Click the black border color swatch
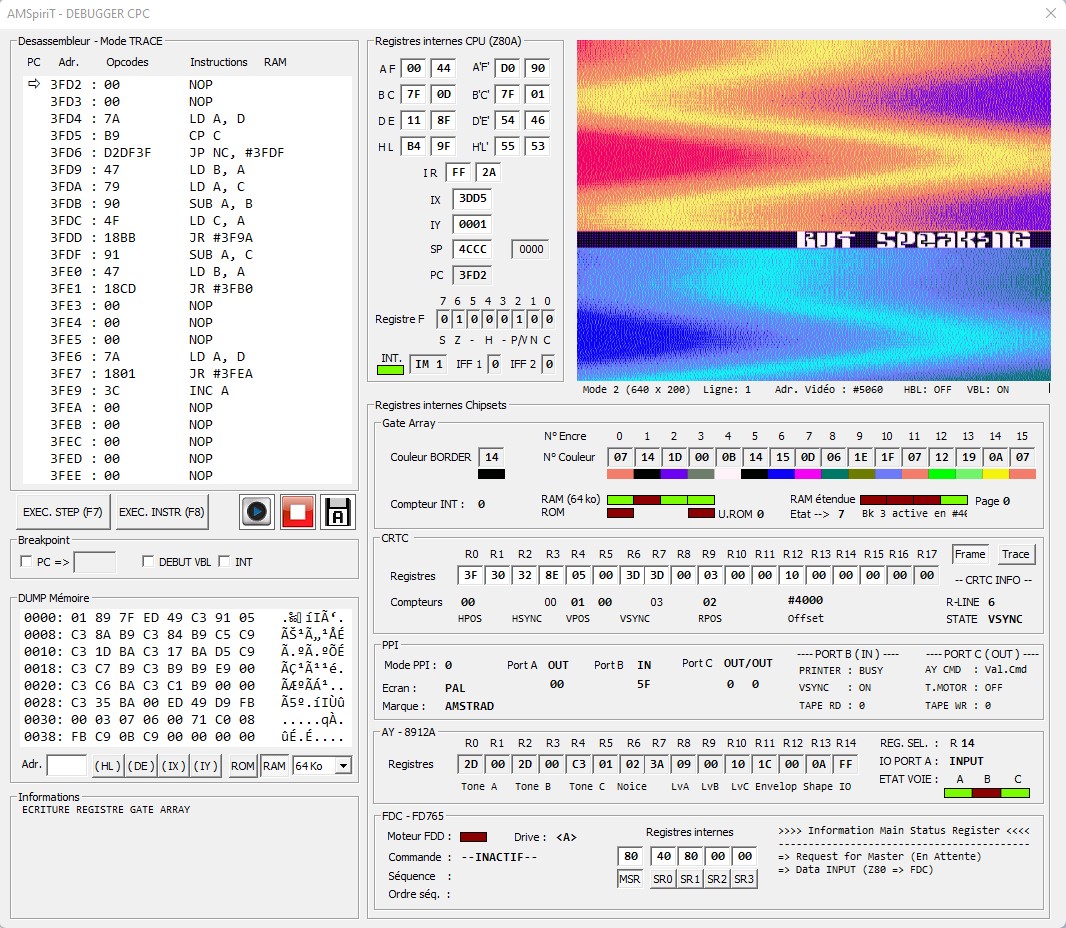Screen dimensions: 1066x928 (x=491, y=474)
